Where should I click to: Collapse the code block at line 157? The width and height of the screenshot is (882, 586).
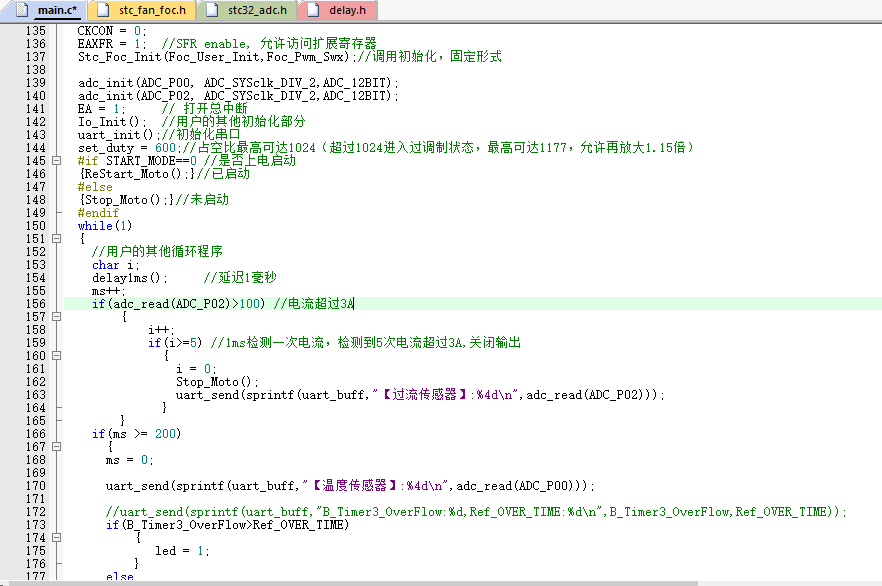(55, 317)
